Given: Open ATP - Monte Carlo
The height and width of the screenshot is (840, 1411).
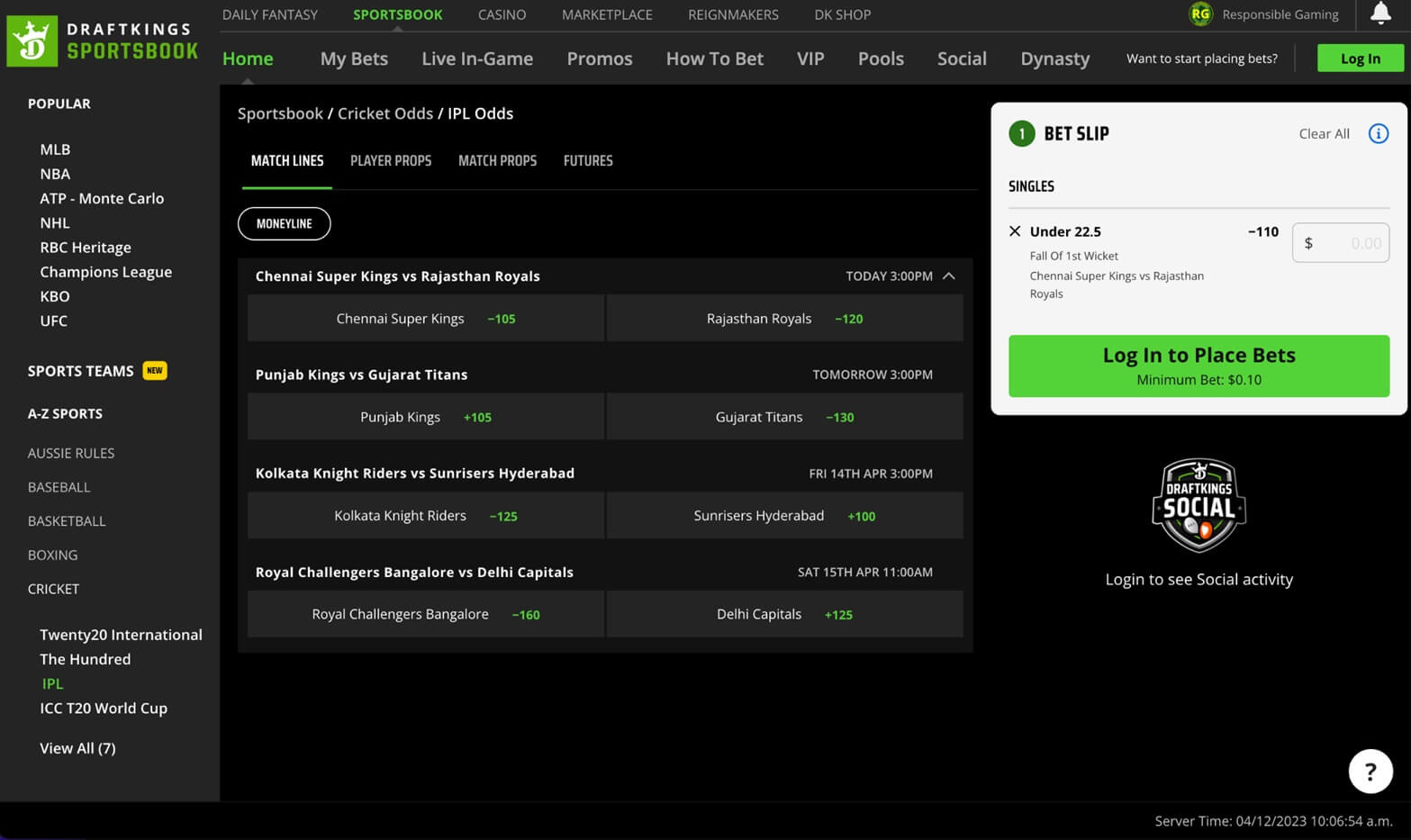Looking at the screenshot, I should pyautogui.click(x=102, y=198).
